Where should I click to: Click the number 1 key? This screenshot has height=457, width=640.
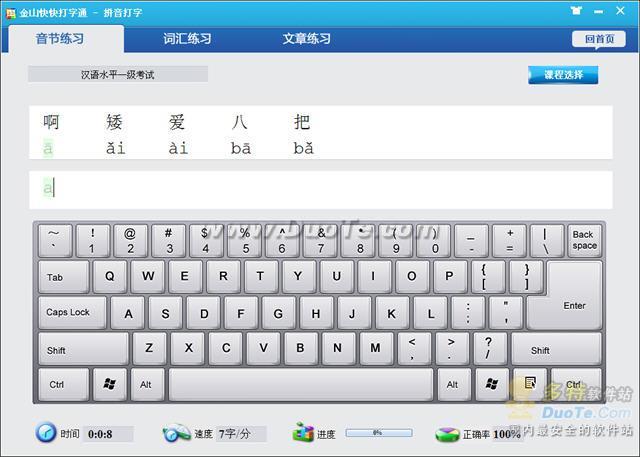[93, 240]
